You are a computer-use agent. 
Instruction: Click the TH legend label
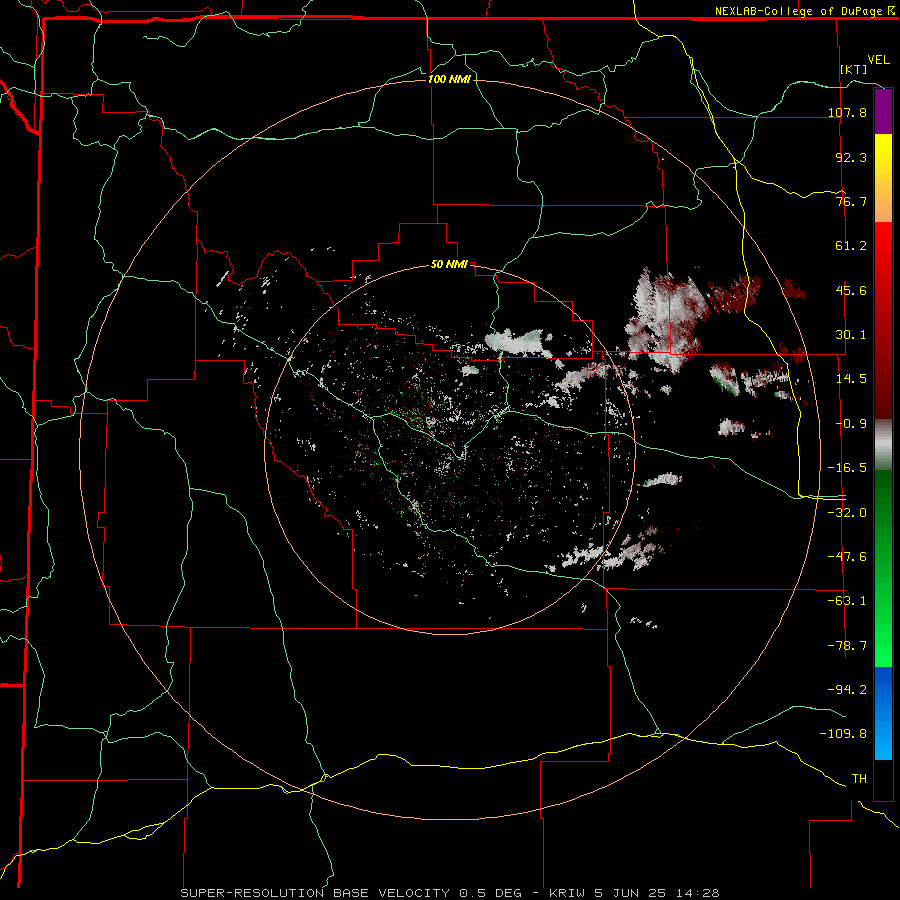(x=859, y=778)
